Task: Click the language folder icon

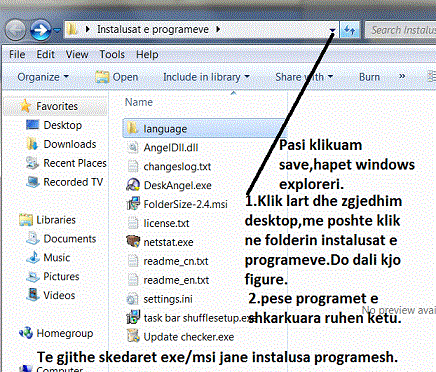Action: point(133,128)
